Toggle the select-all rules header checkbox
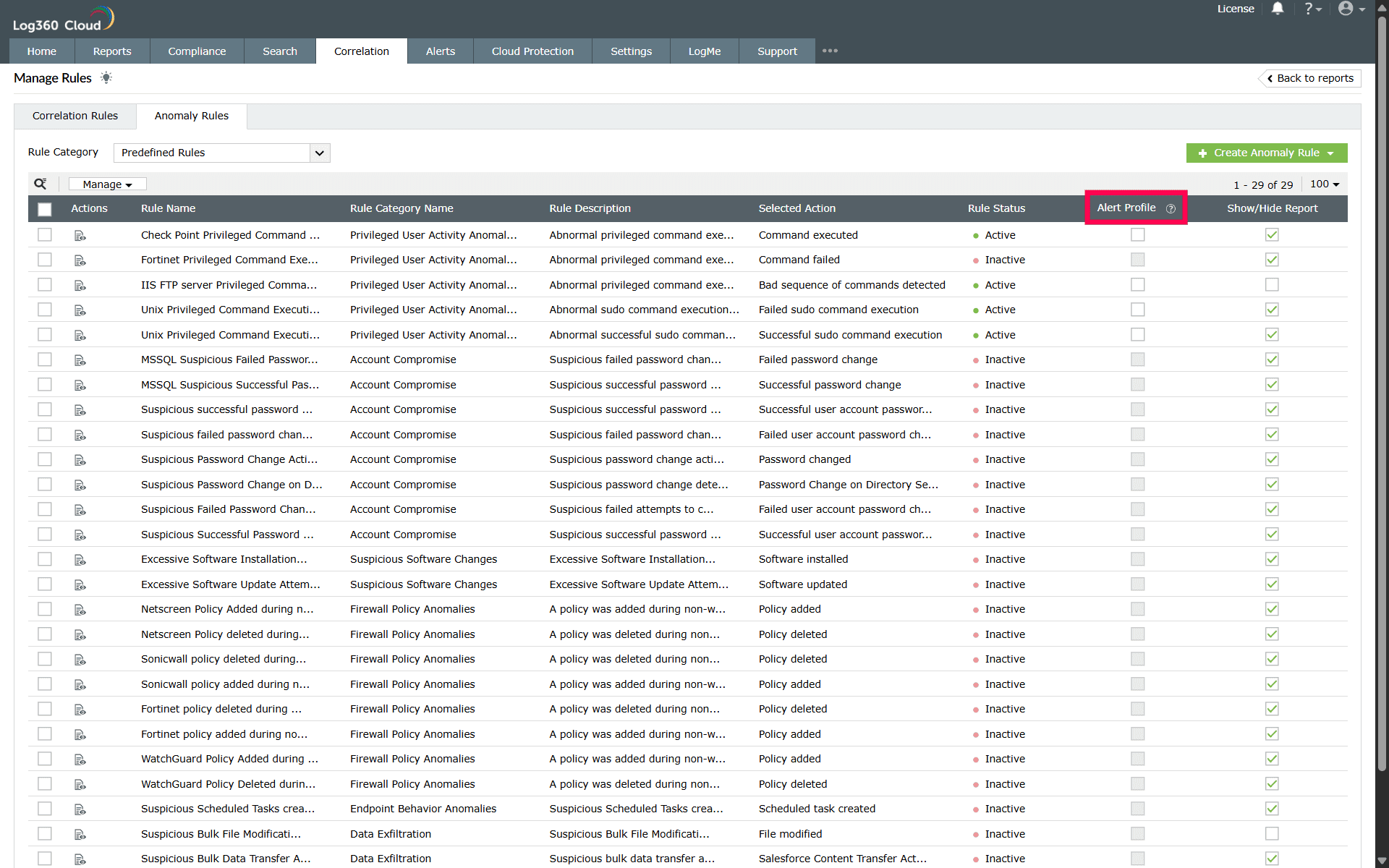The height and width of the screenshot is (868, 1389). tap(45, 209)
